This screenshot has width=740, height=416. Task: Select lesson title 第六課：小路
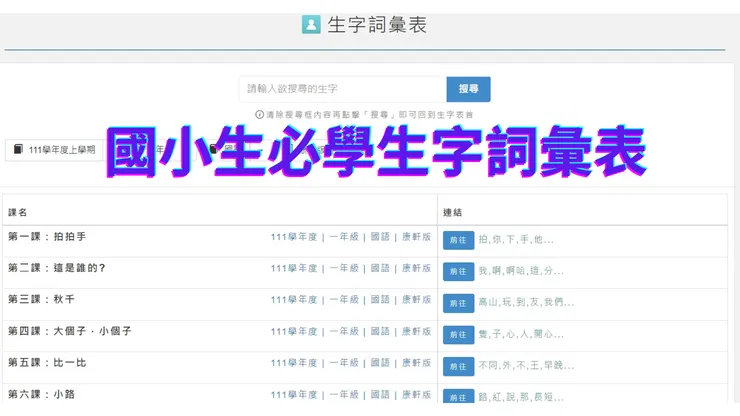42,394
